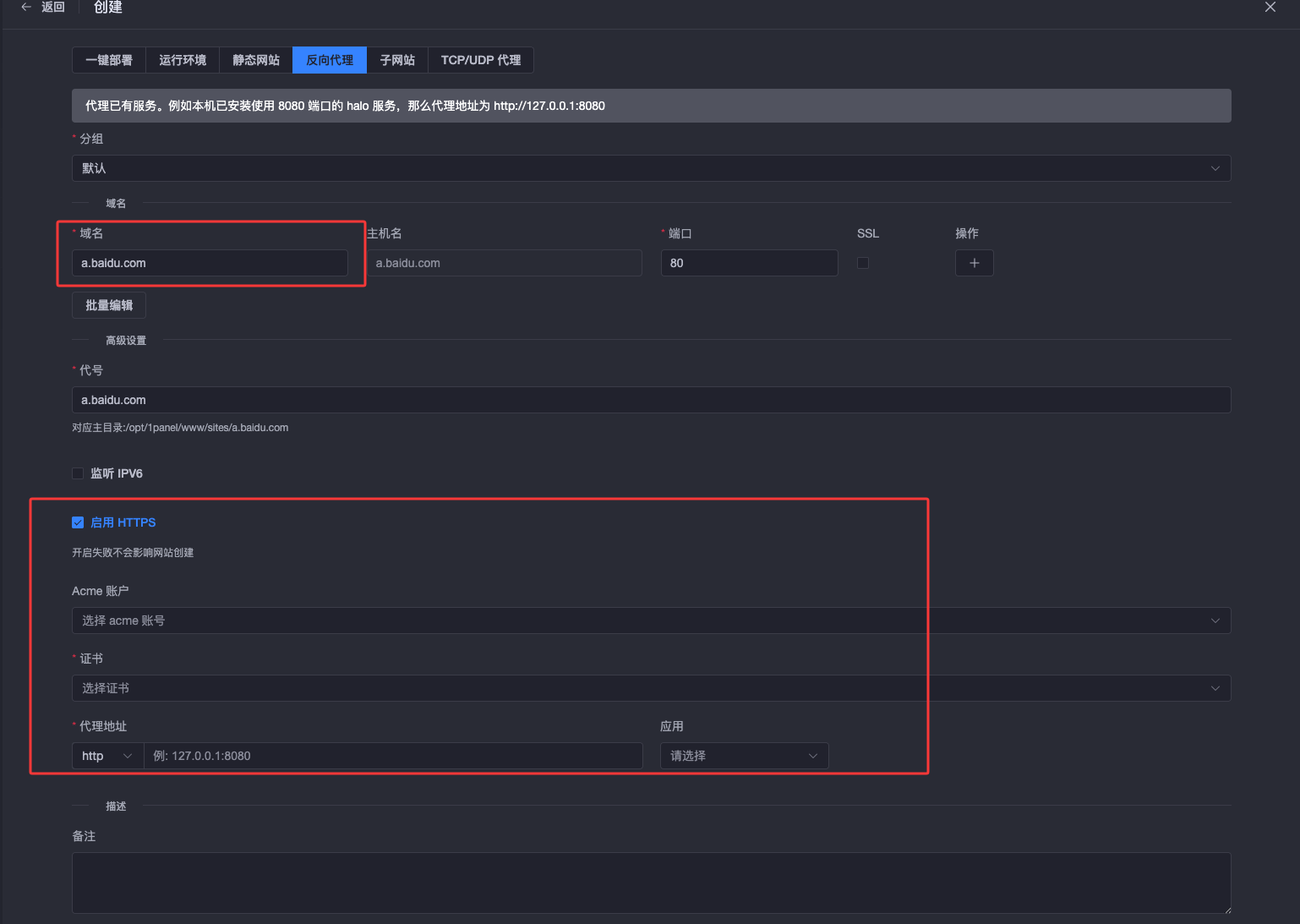Viewport: 1300px width, 924px height.
Task: Uncheck the 启用 HTTPS checkbox
Action: (x=78, y=522)
